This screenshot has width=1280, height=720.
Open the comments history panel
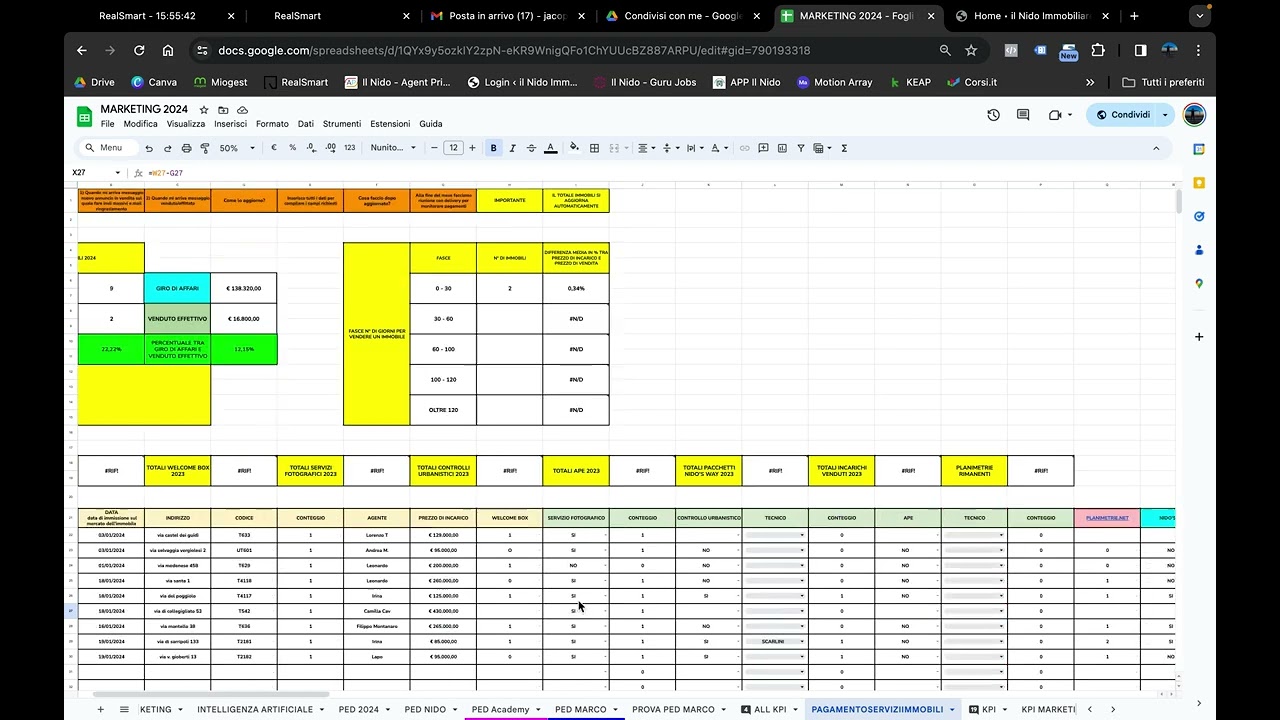click(1023, 115)
